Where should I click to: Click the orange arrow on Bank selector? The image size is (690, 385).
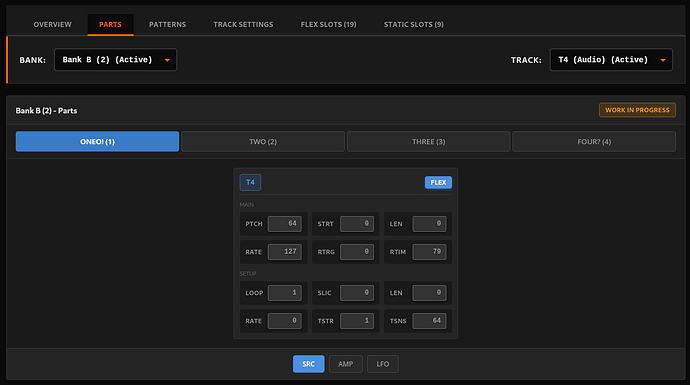point(167,60)
